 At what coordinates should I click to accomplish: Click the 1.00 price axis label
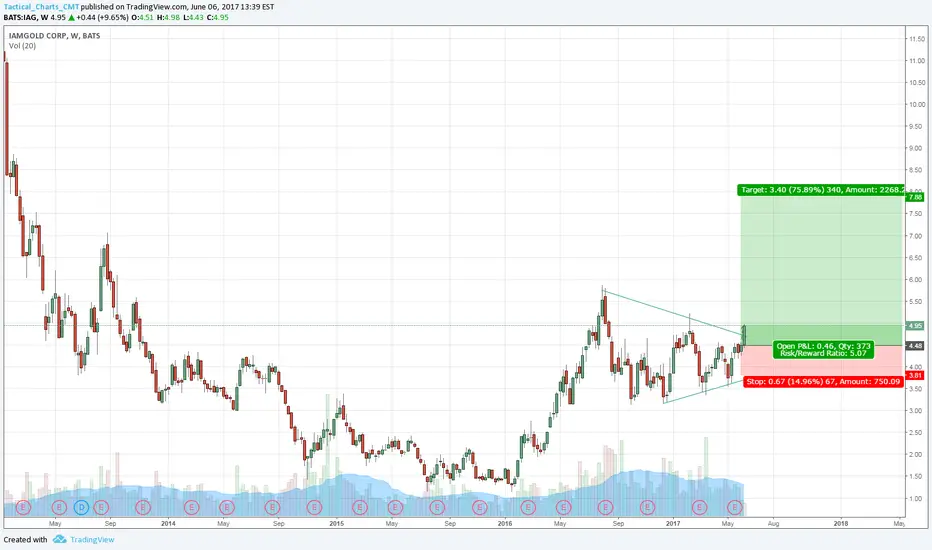click(x=916, y=499)
